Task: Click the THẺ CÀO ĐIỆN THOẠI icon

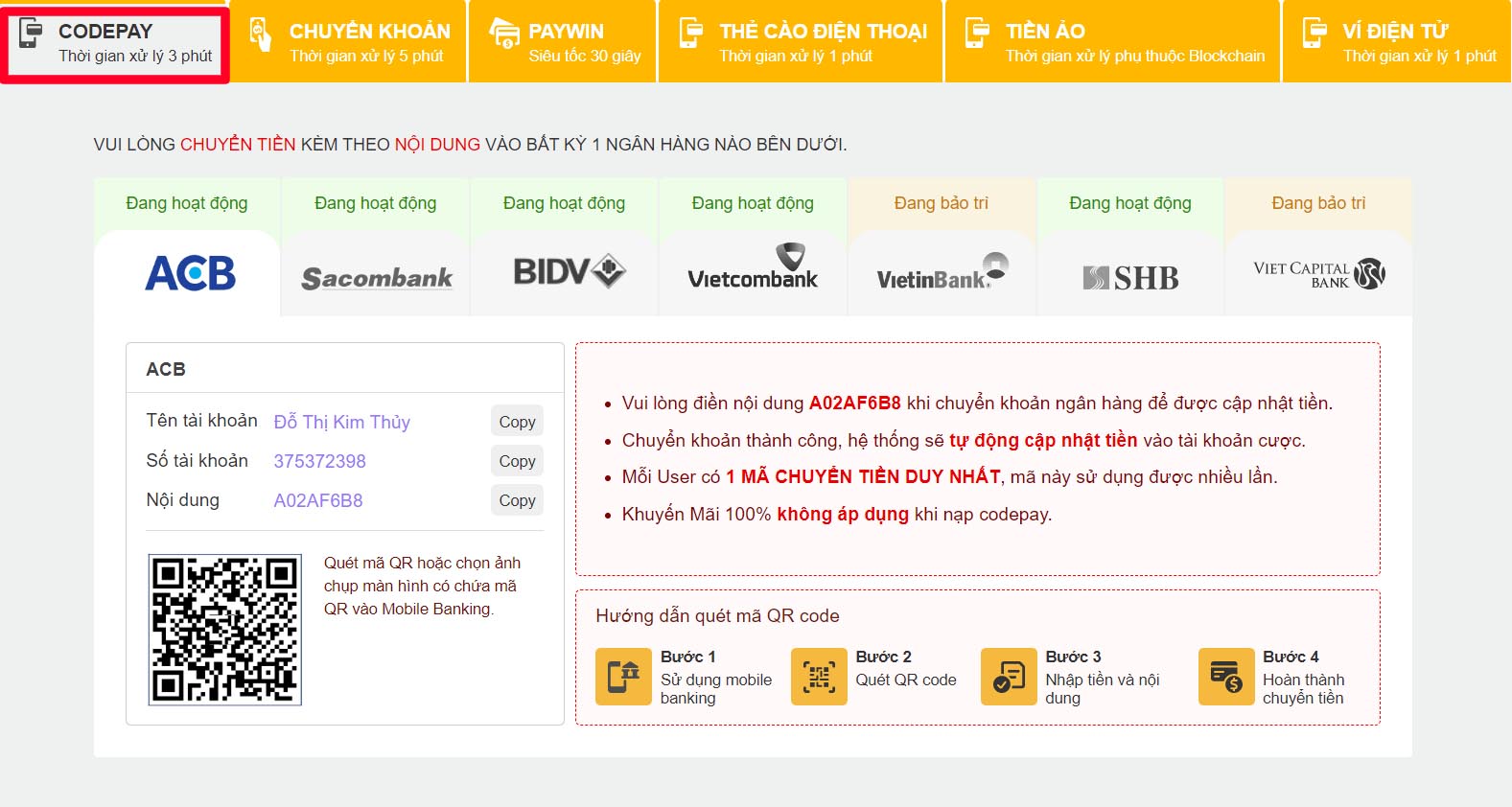Action: coord(690,34)
